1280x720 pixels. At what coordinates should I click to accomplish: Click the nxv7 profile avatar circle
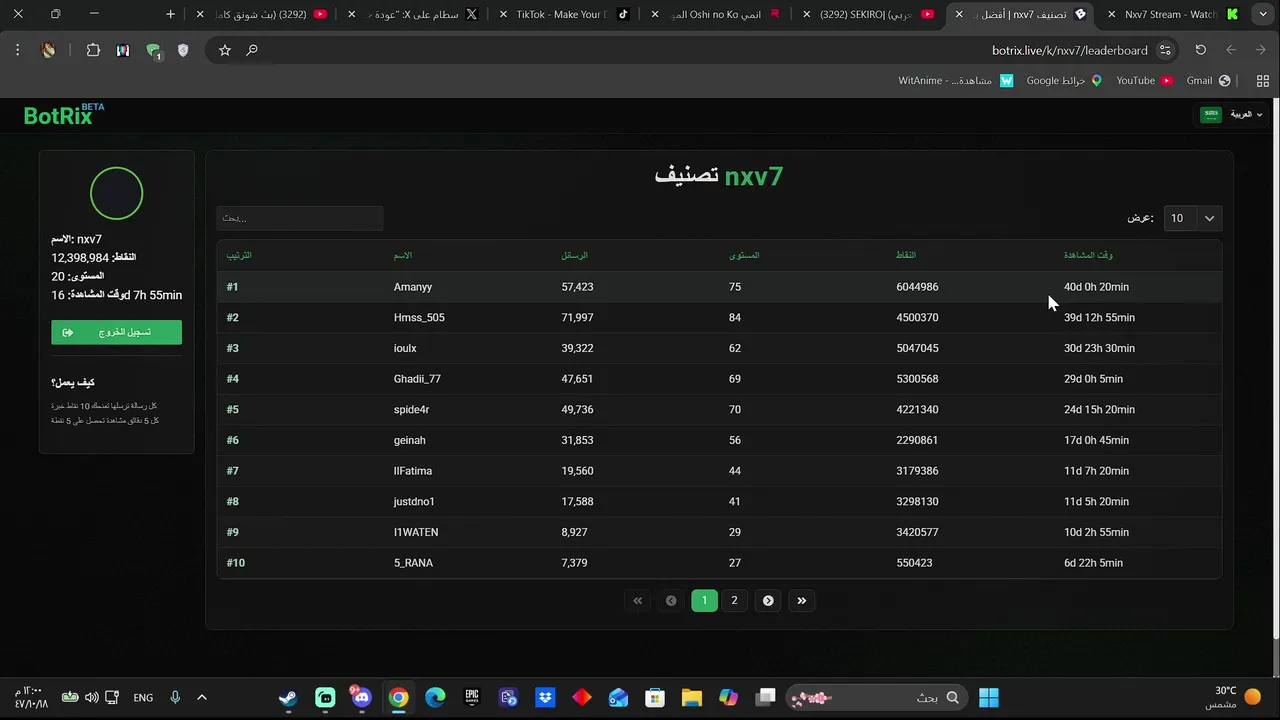pyautogui.click(x=117, y=193)
